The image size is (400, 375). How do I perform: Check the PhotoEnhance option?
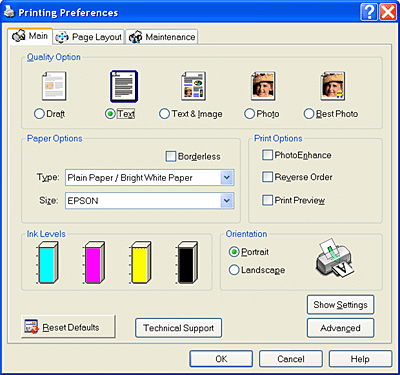pyautogui.click(x=267, y=155)
